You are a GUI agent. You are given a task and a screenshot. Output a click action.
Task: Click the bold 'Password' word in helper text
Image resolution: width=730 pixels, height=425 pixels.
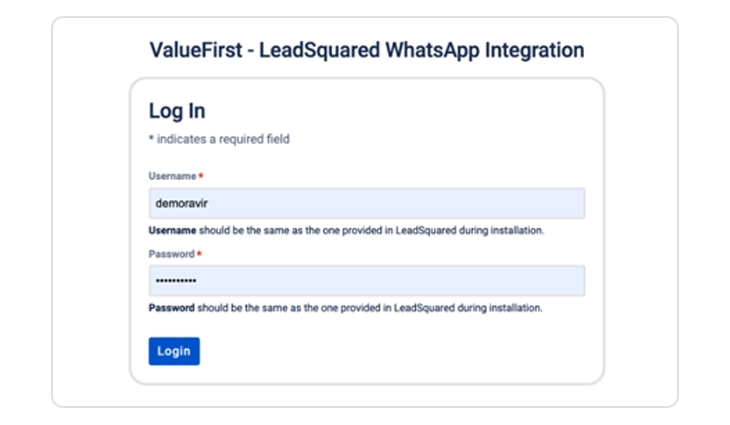(171, 308)
